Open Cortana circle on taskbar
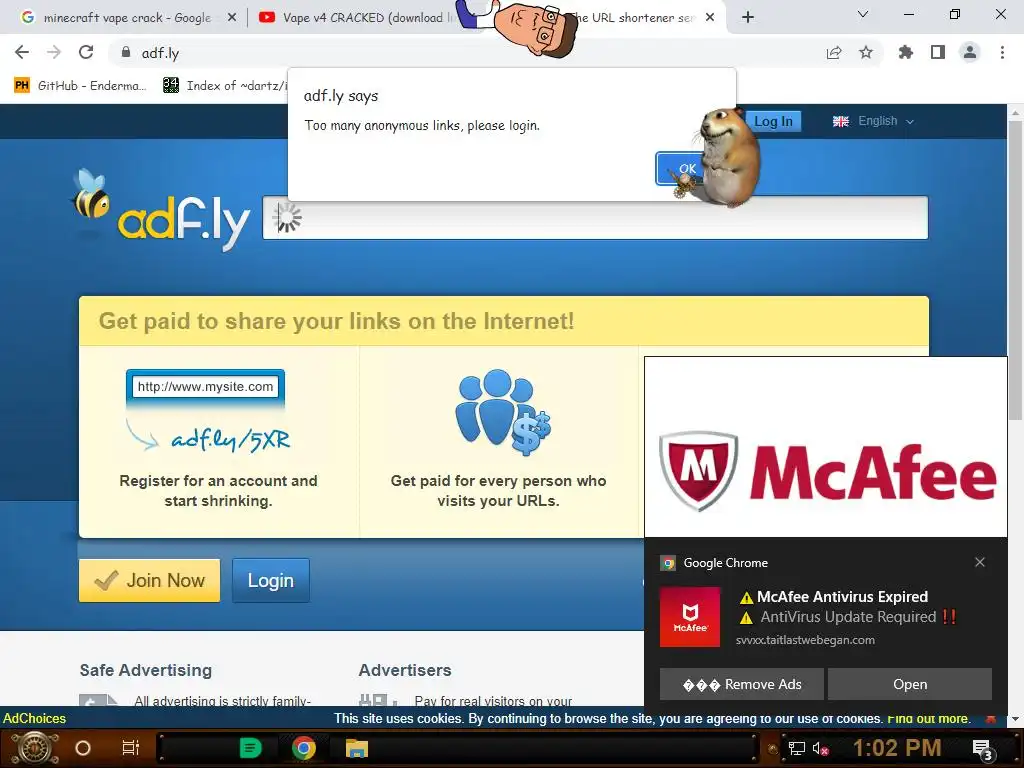The image size is (1024, 768). click(83, 748)
